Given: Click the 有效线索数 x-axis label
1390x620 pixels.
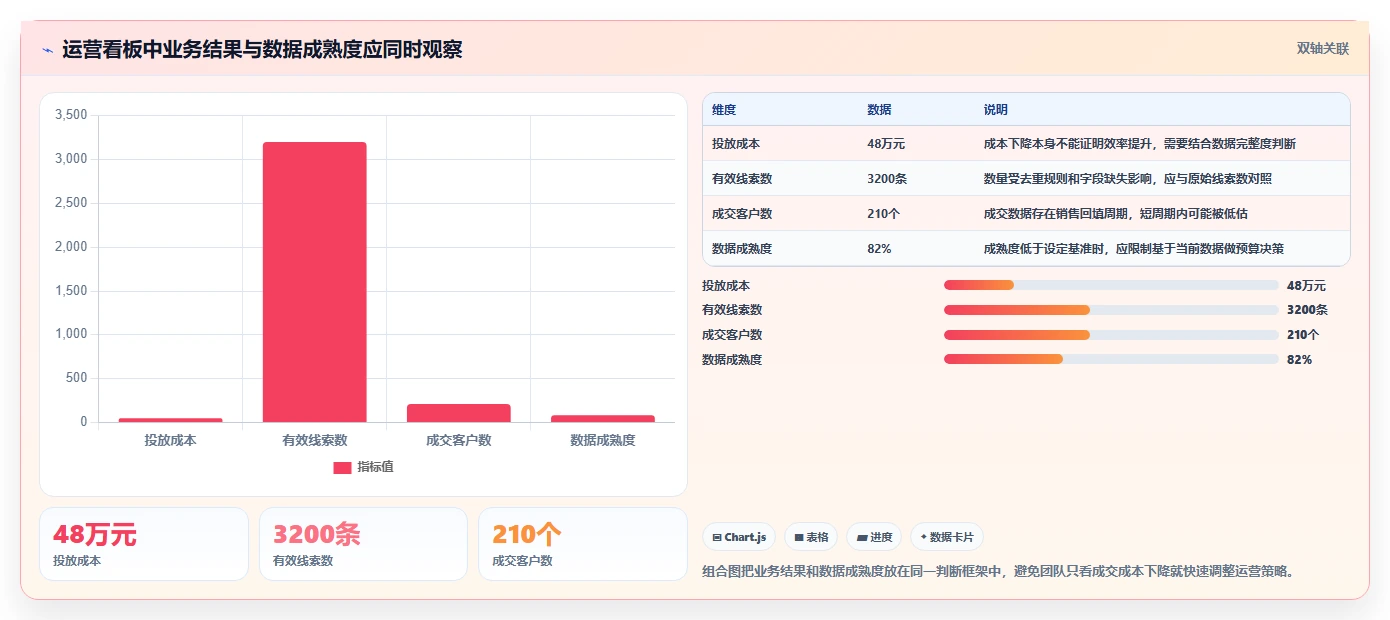Looking at the screenshot, I should click(x=315, y=440).
